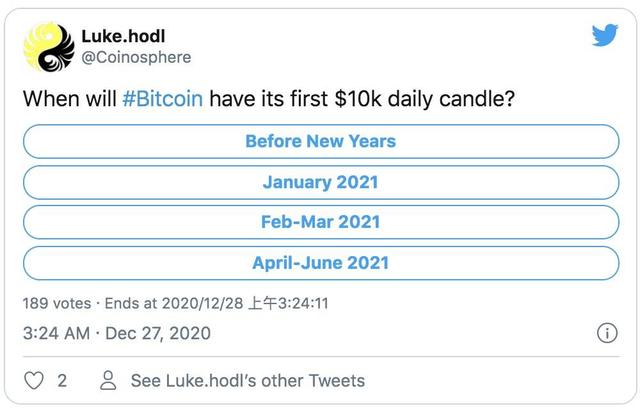640x411 pixels.
Task: Click See Luke.hodl's other Tweets
Action: (247, 380)
